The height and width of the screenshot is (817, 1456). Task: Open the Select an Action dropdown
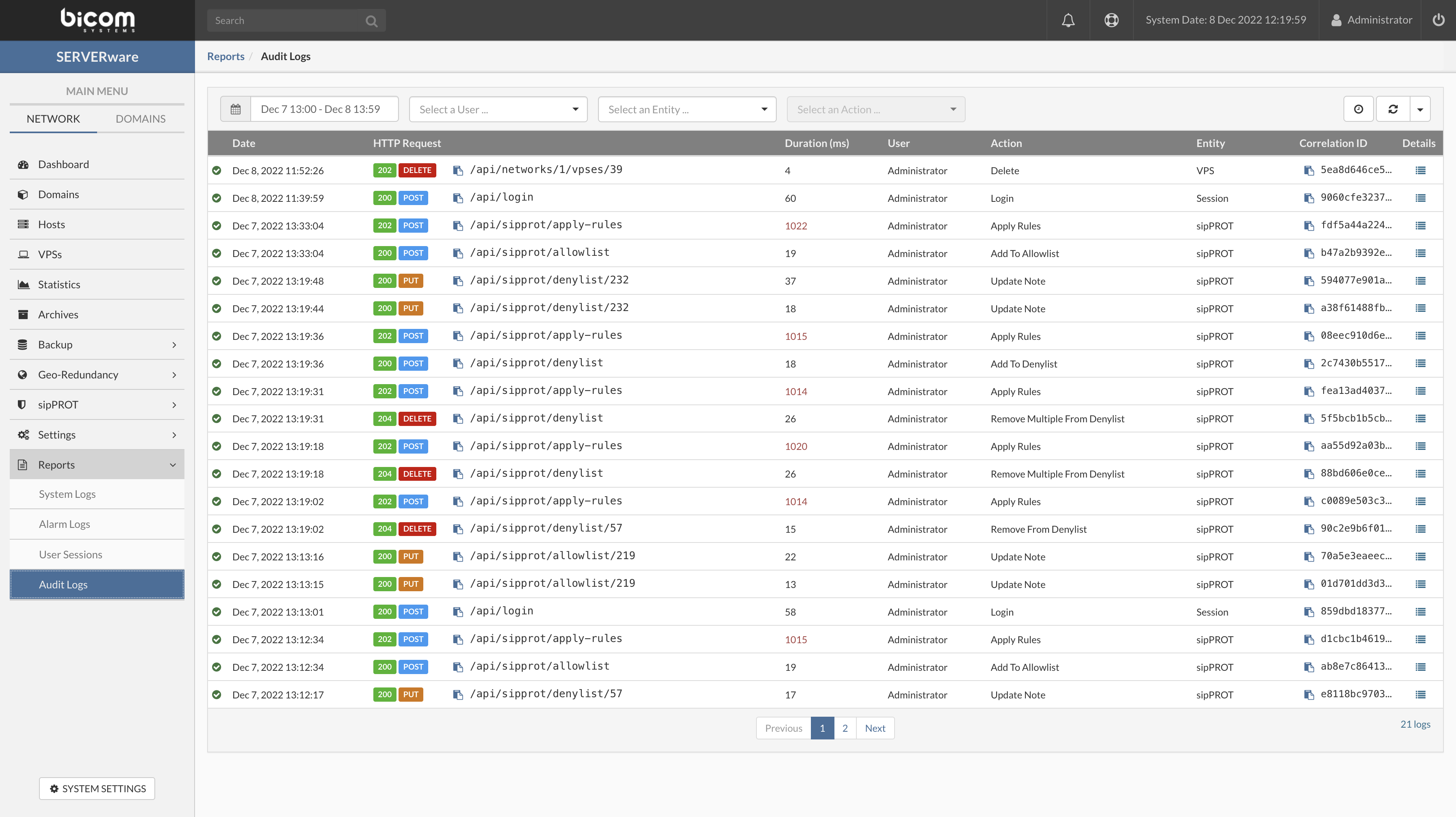tap(875, 109)
